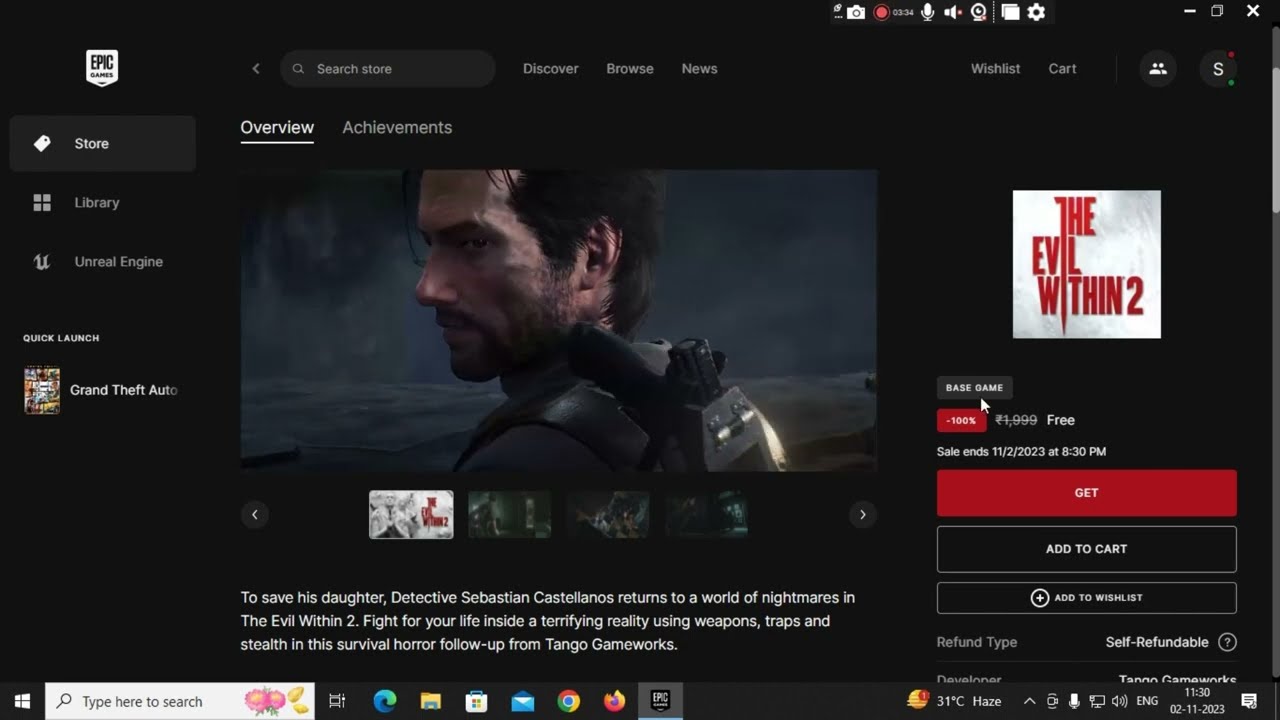This screenshot has width=1280, height=720.
Task: Select the fourth carousel screenshot thumbnail
Action: 707,514
